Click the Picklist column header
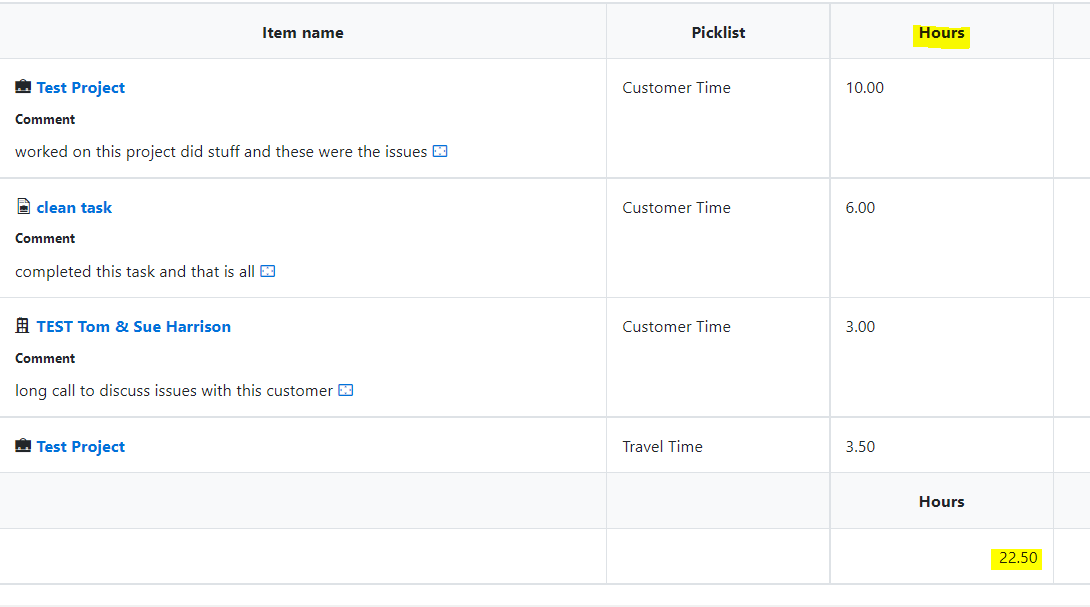The image size is (1090, 607). click(x=718, y=32)
